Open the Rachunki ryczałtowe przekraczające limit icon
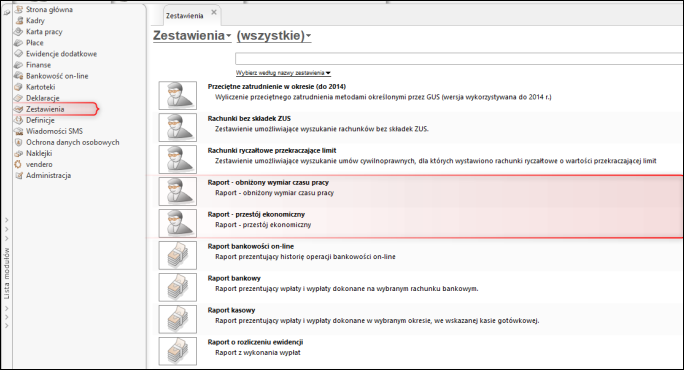684x370 pixels. pyautogui.click(x=178, y=159)
